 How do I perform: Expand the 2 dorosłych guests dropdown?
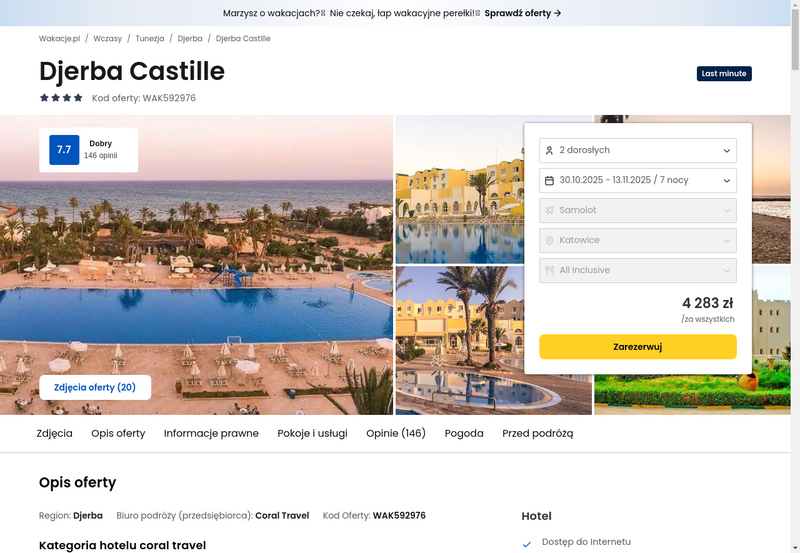(x=638, y=150)
